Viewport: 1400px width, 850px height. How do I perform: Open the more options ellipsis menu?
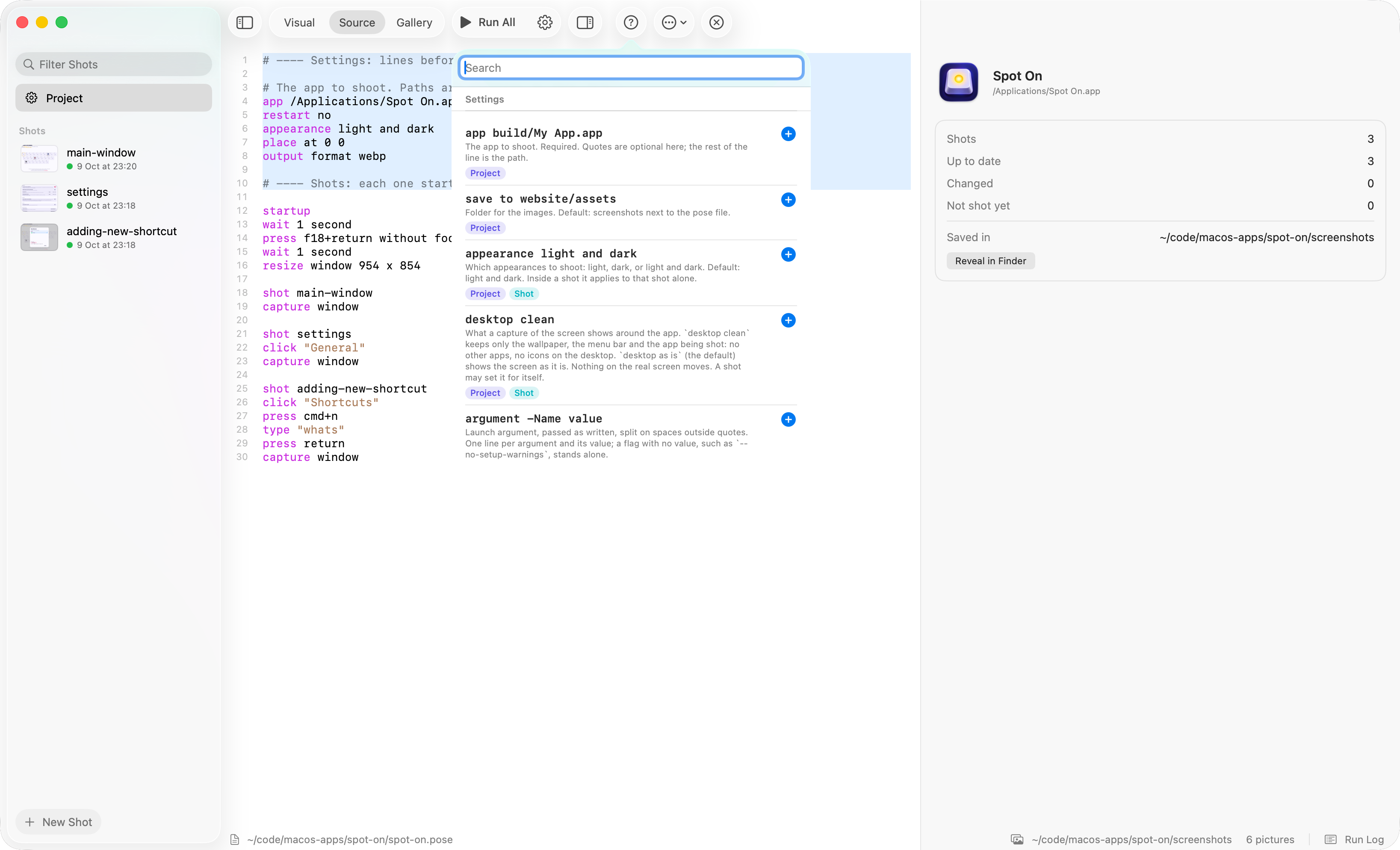click(x=674, y=22)
